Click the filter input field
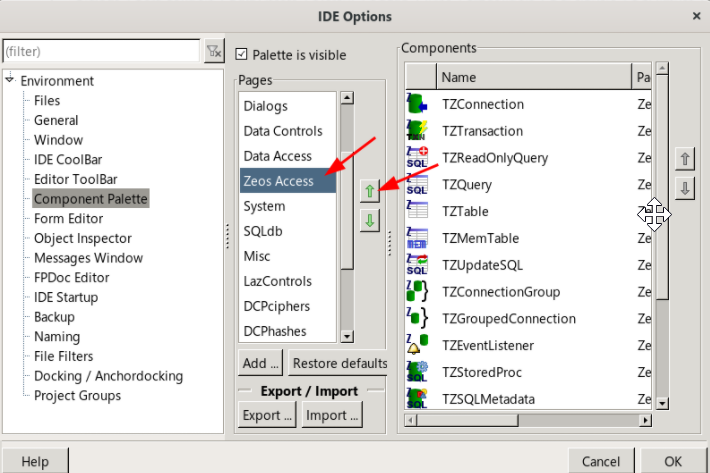The height and width of the screenshot is (473, 710). (101, 51)
